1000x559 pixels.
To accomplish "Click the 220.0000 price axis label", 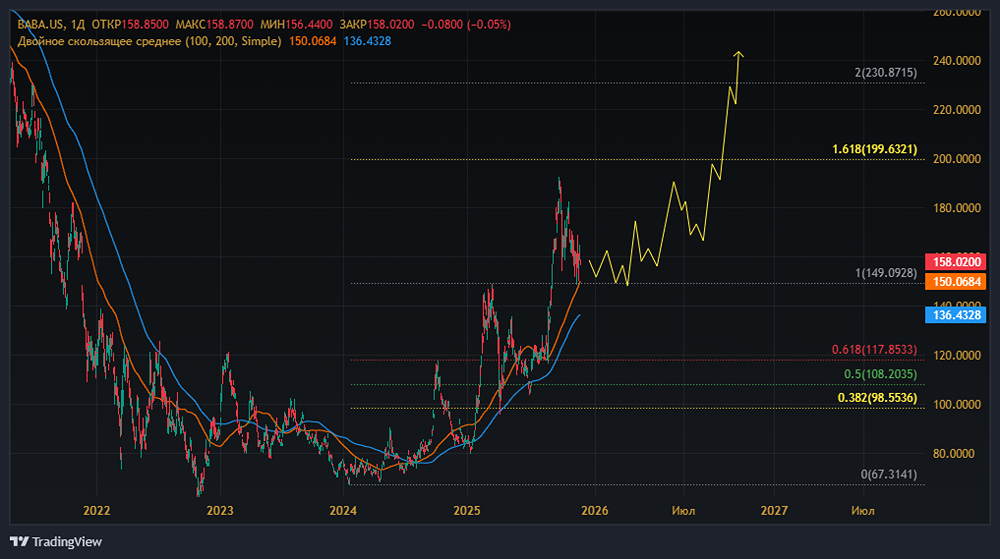I will pos(957,110).
